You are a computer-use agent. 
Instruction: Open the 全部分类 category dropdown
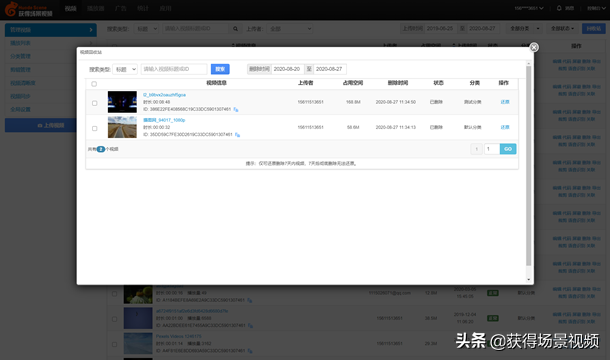[x=524, y=28]
